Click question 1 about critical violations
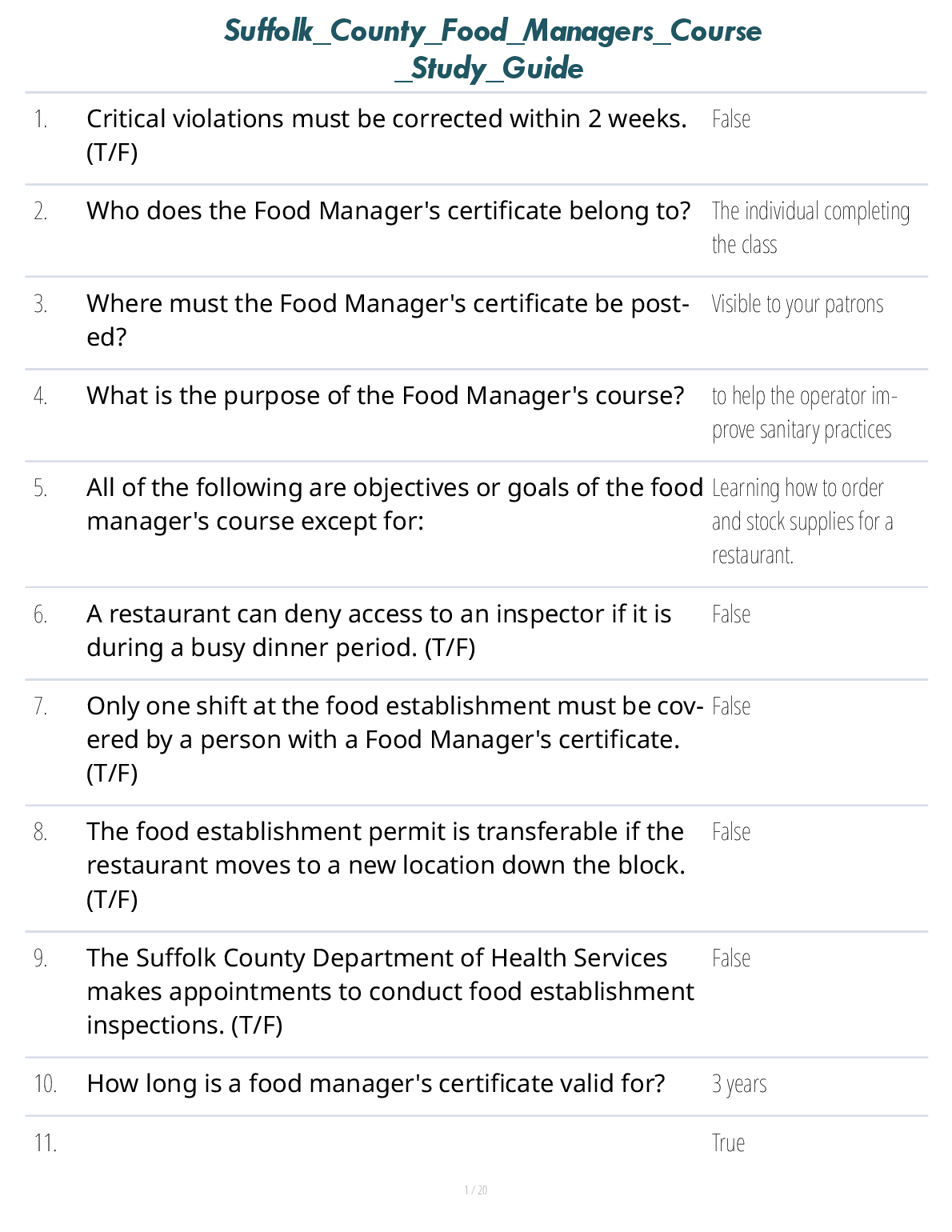The width and height of the screenshot is (952, 1232). pos(386,135)
